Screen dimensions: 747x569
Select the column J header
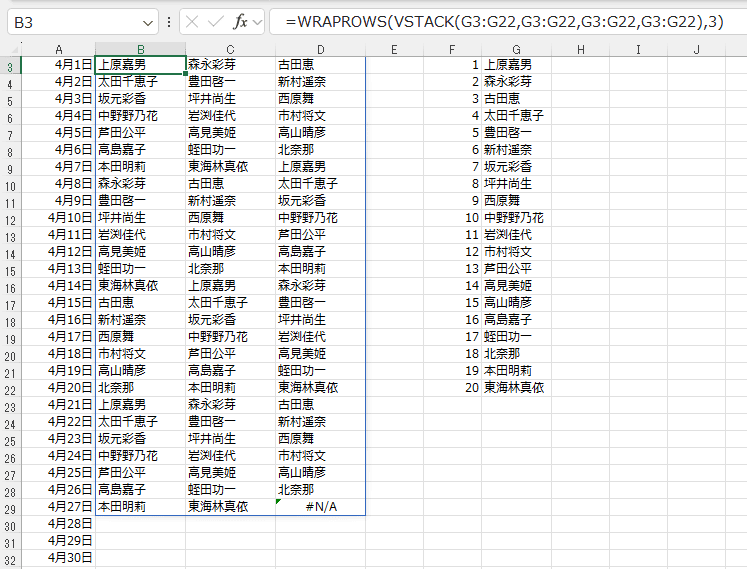coord(697,49)
